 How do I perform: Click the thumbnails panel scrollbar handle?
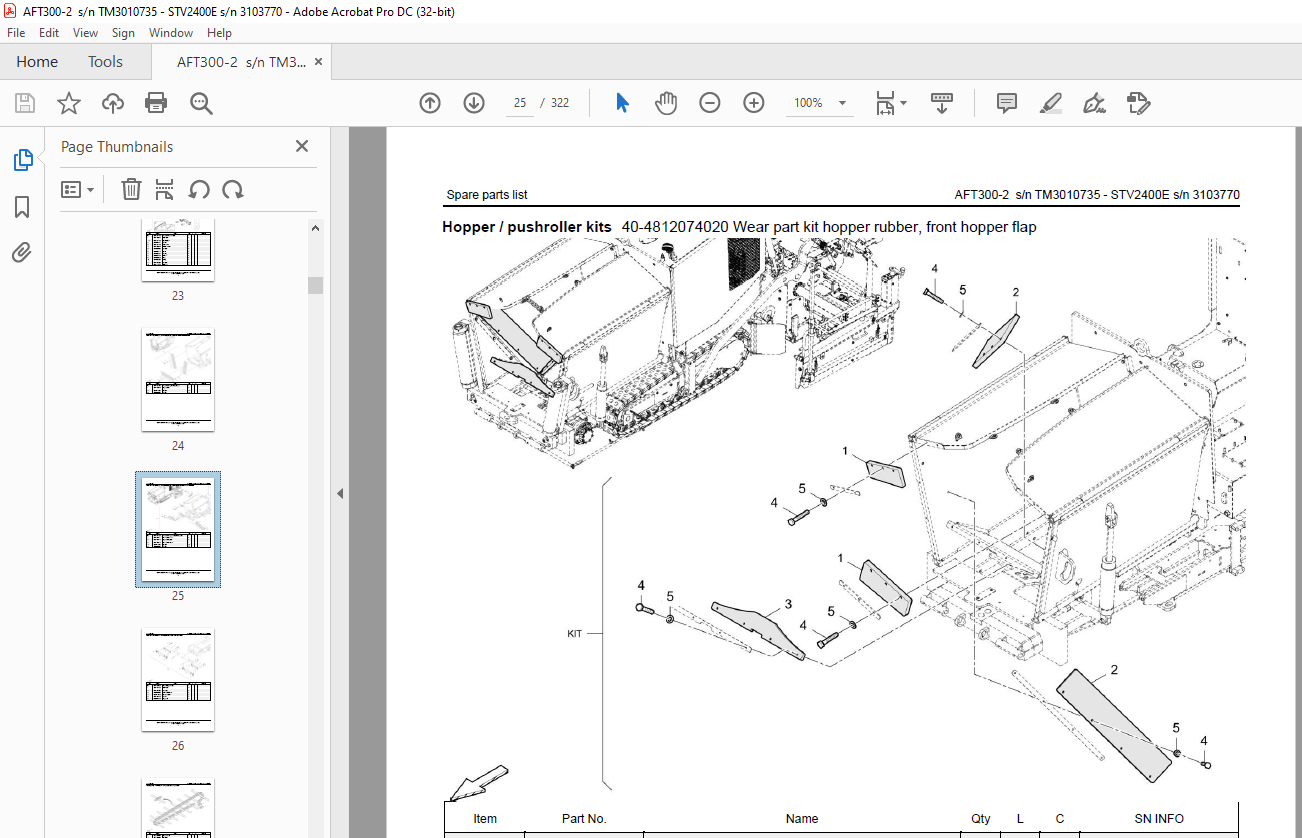(x=315, y=285)
